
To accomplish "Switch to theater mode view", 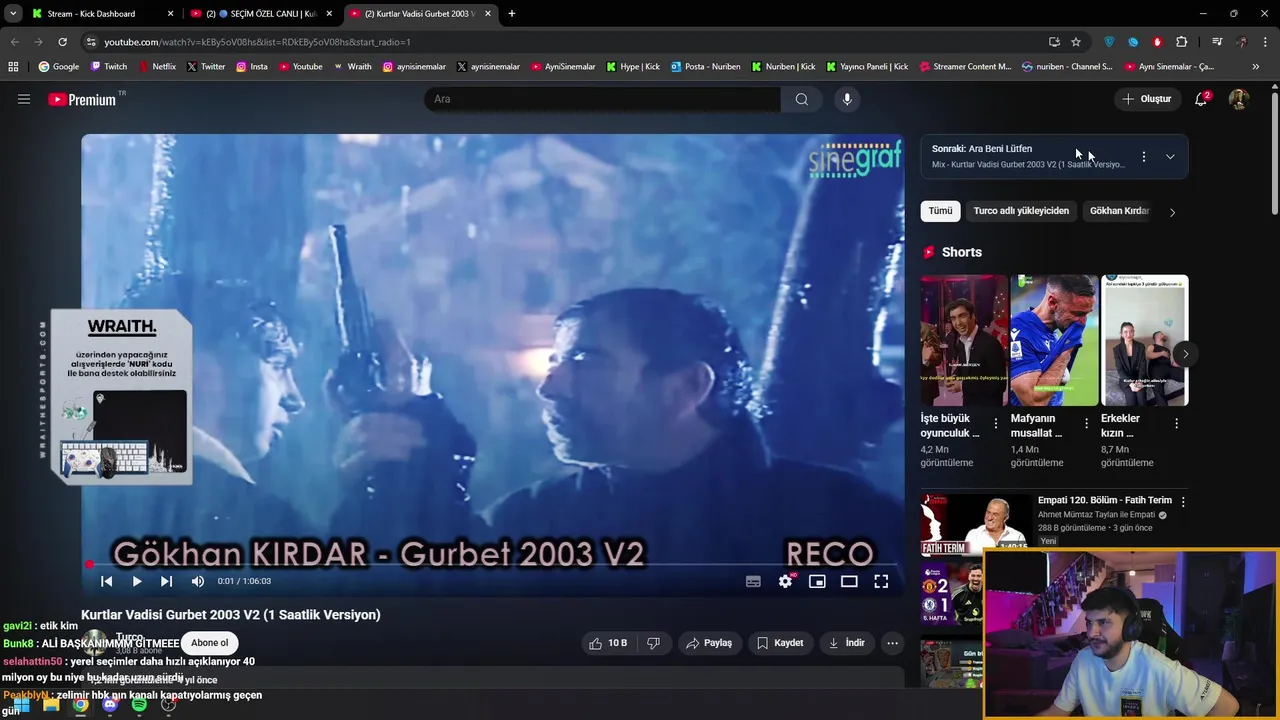I will pyautogui.click(x=849, y=581).
